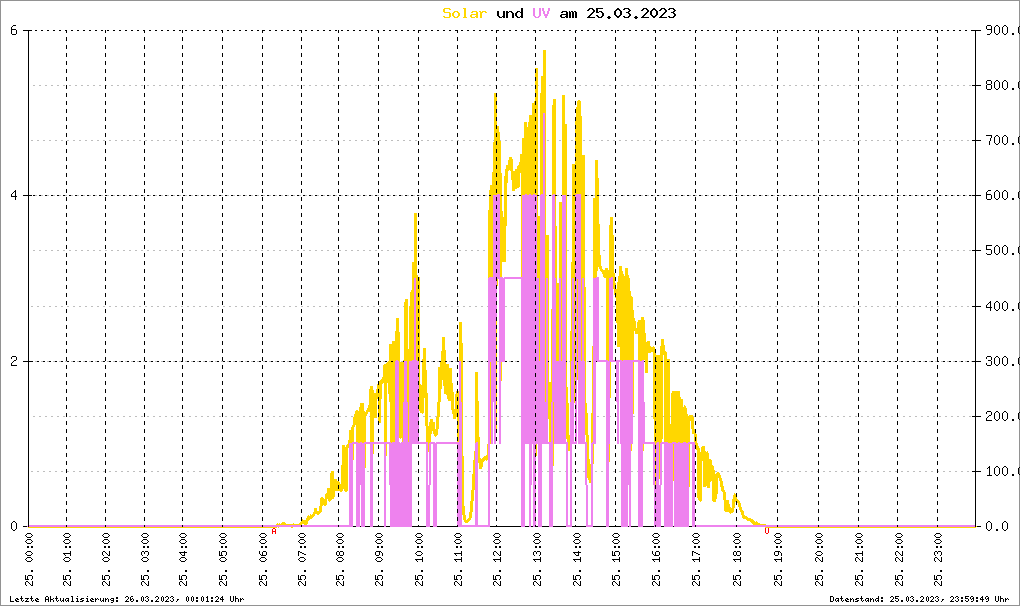Click the time label '25. 20:00'
The width and height of the screenshot is (1020, 606).
(x=819, y=560)
